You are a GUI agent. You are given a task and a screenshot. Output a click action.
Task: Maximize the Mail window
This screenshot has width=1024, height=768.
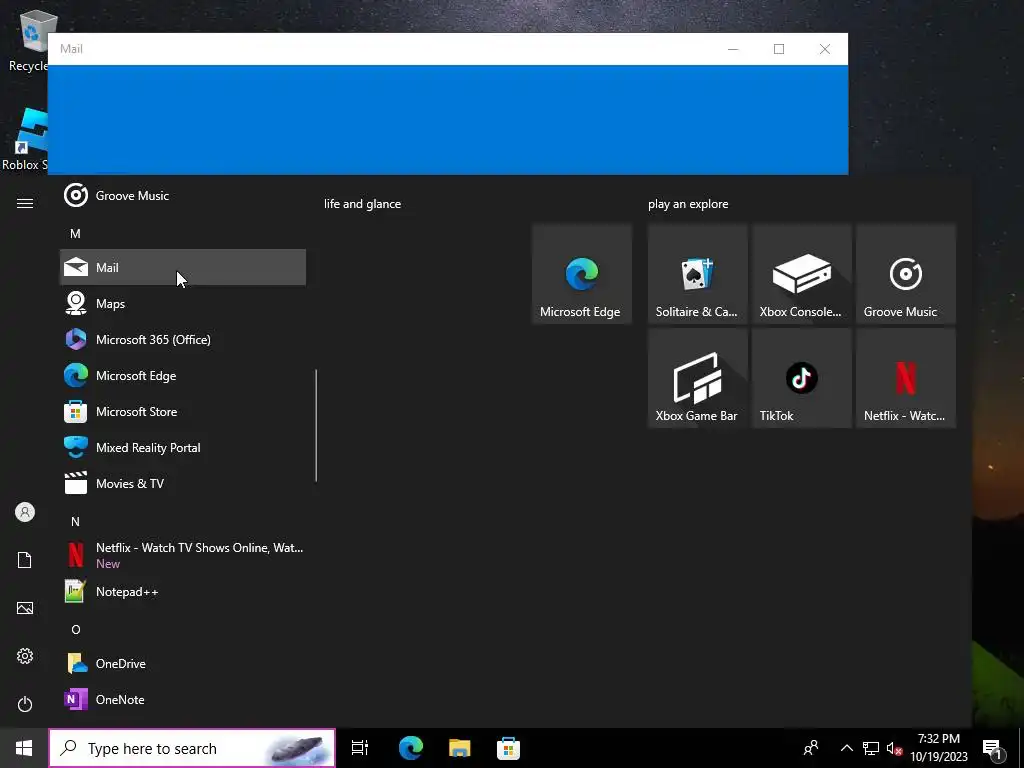[778, 49]
